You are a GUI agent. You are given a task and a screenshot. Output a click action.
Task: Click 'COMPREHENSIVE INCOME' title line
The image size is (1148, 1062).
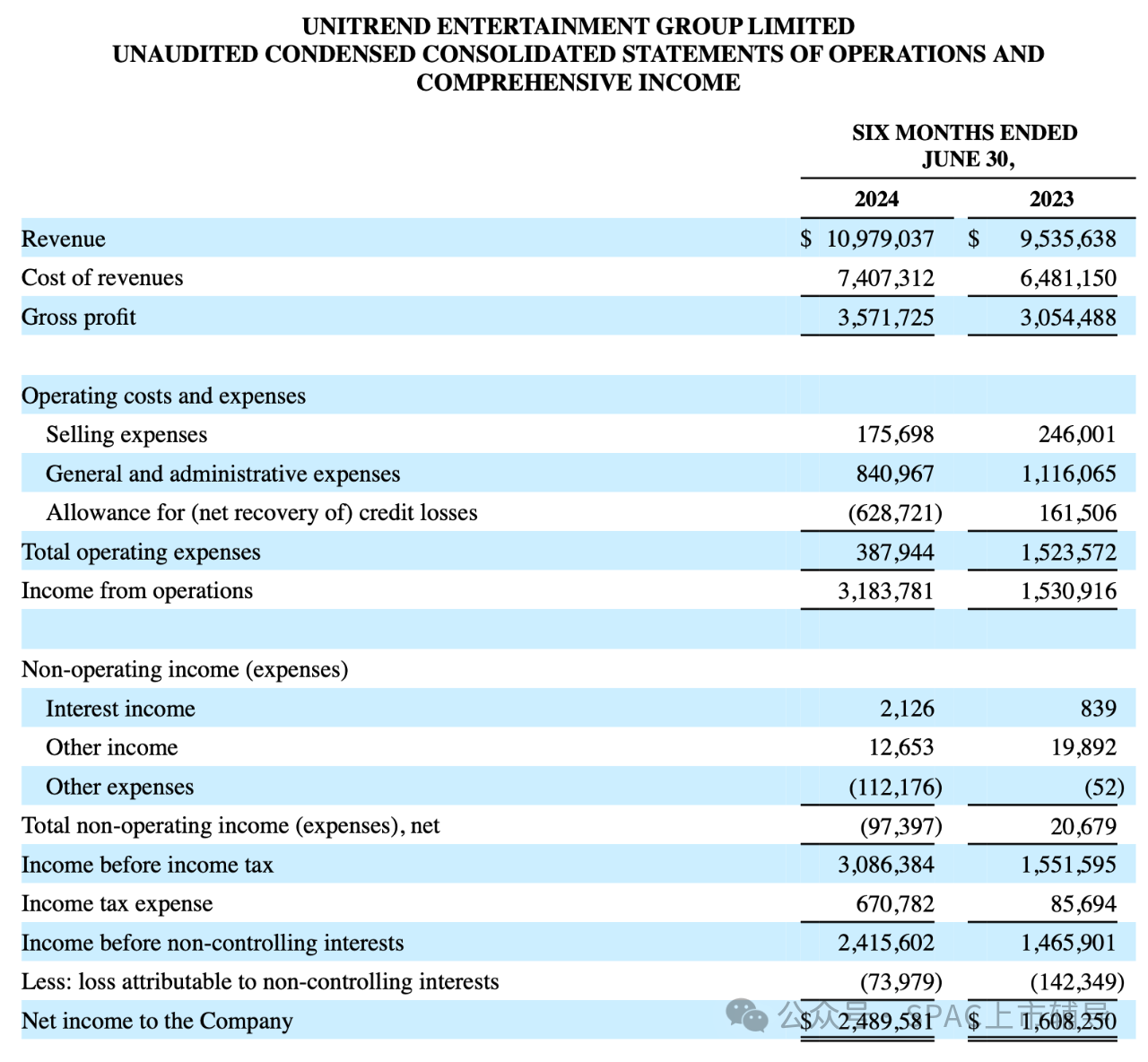coord(578,83)
